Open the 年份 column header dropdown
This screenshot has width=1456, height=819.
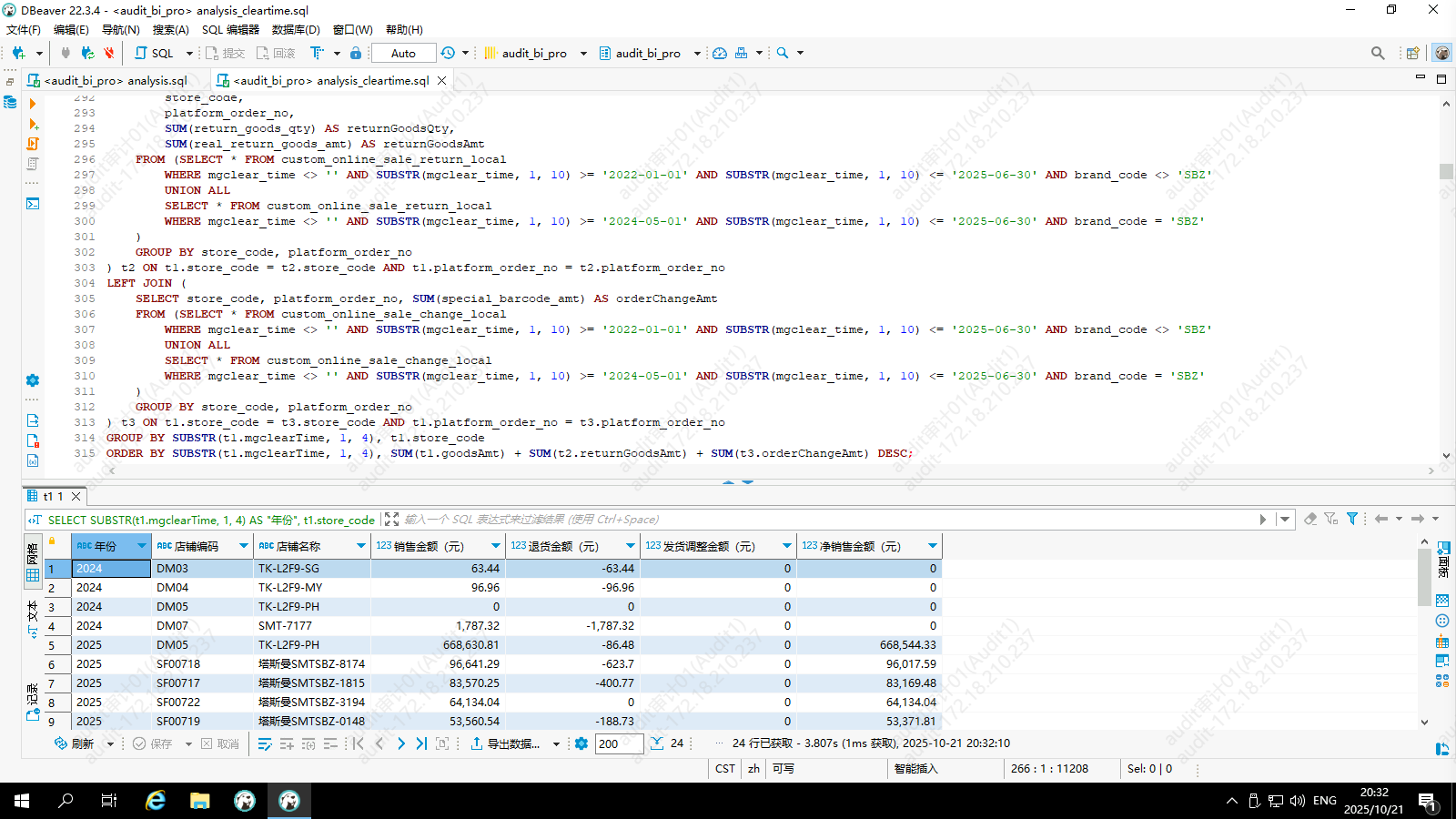coord(142,546)
